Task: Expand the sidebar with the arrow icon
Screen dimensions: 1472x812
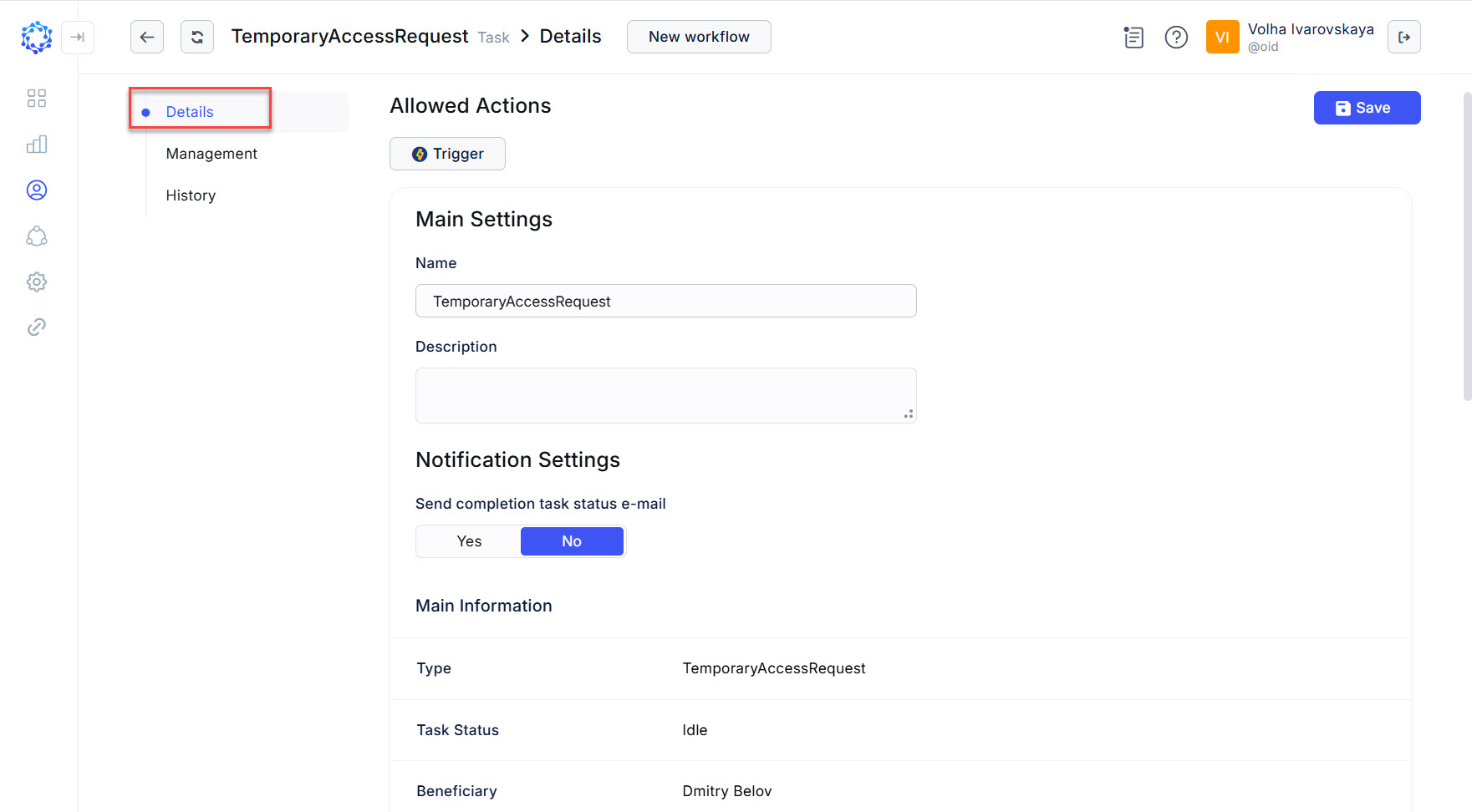Action: (x=78, y=37)
